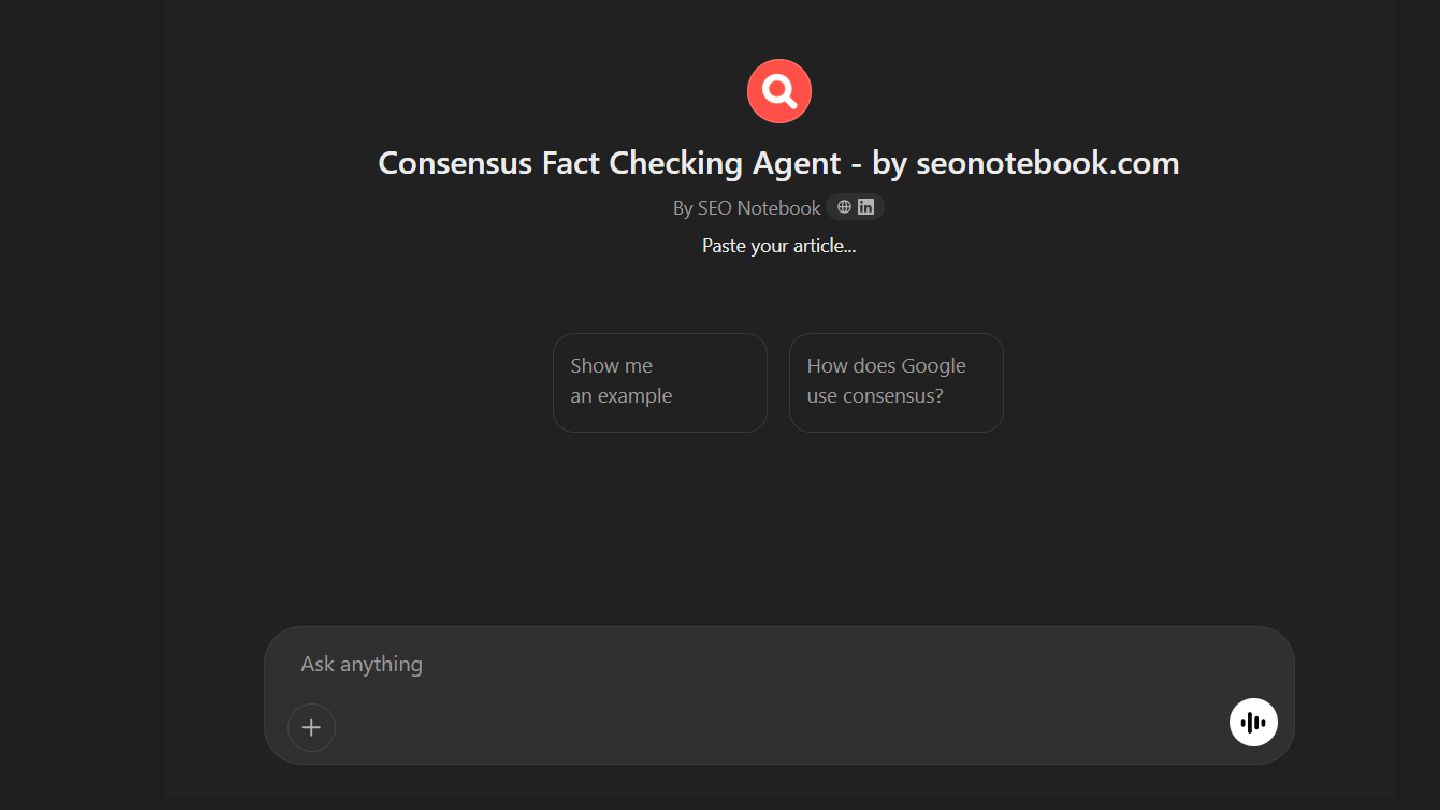Click the "Ask anything" placeholder text
The width and height of the screenshot is (1440, 810).
(x=362, y=664)
